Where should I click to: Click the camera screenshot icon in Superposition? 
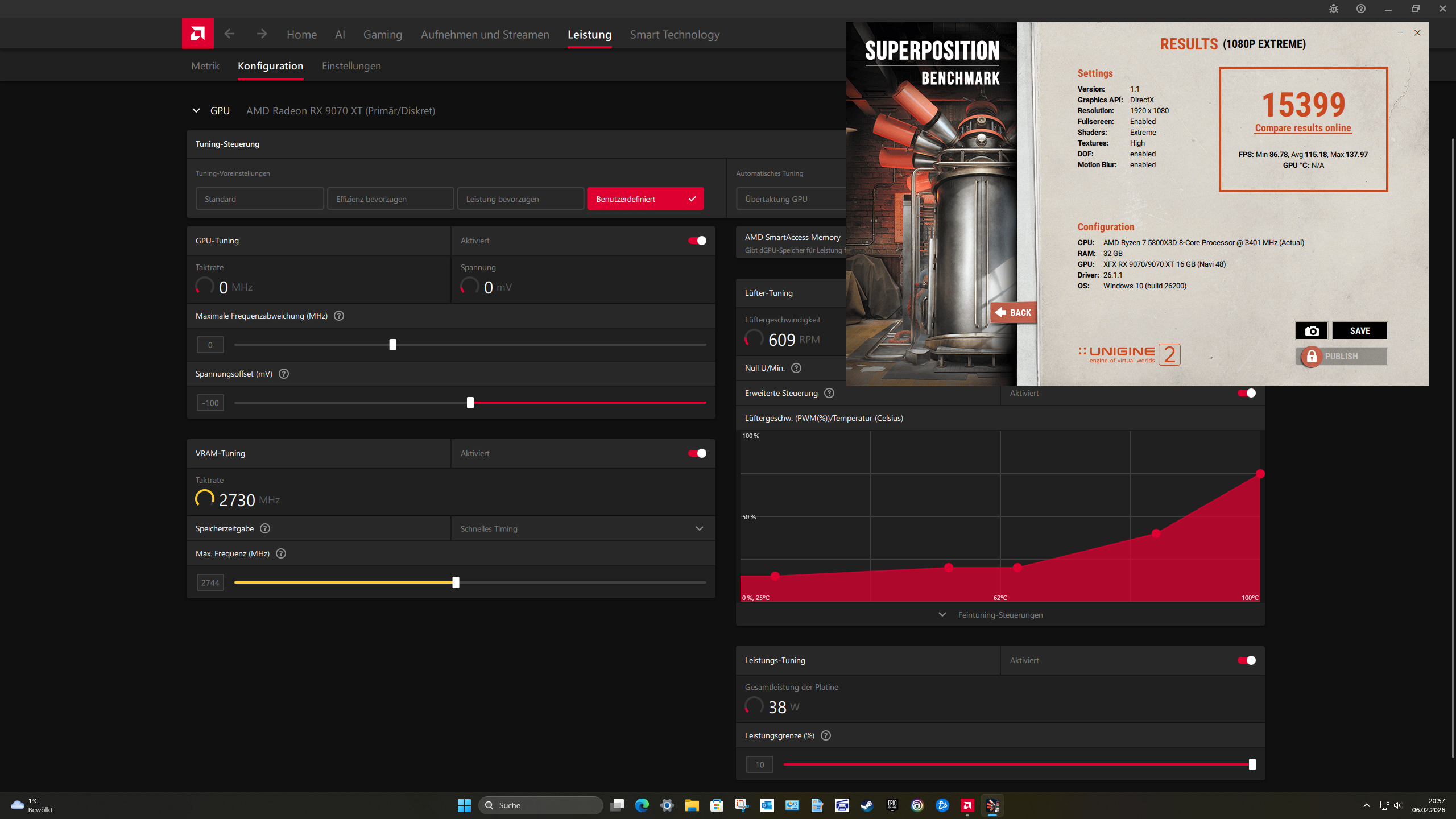(1312, 331)
